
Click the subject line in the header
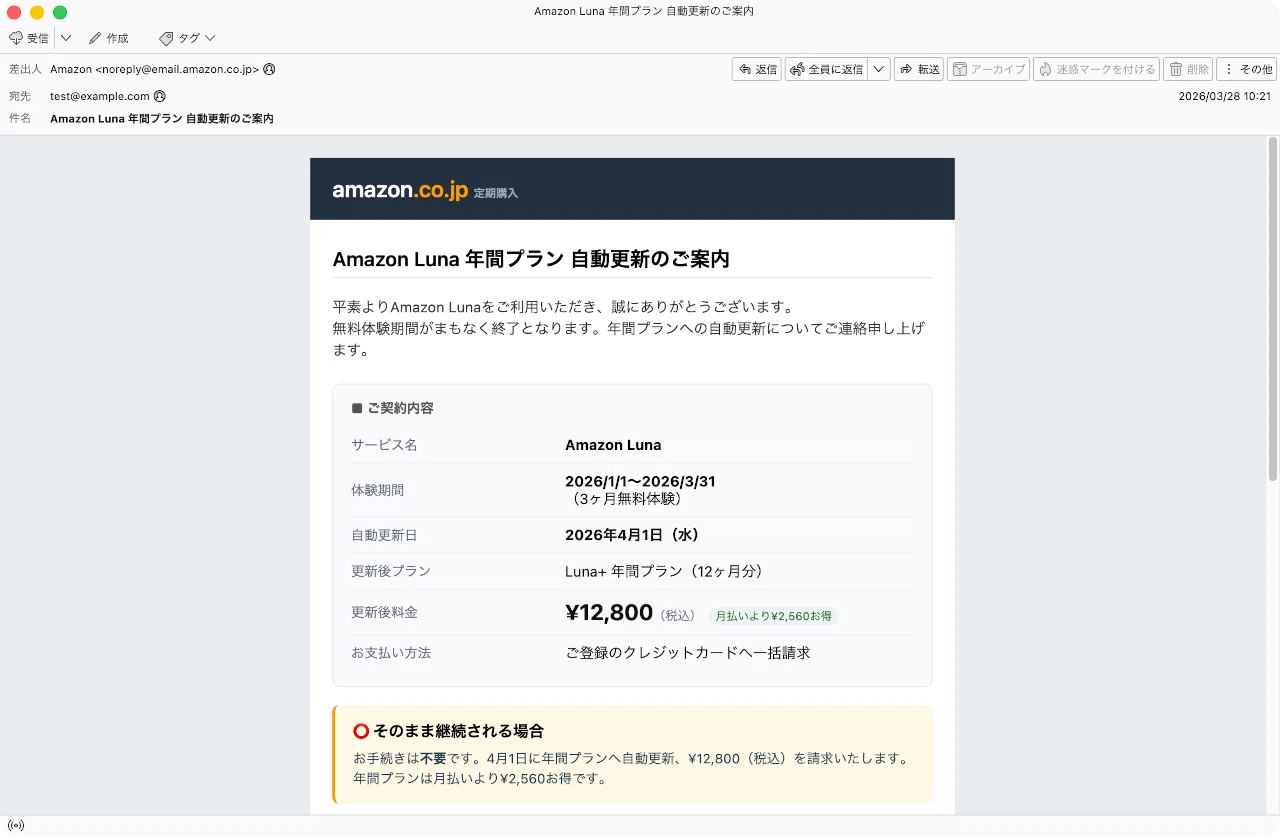pyautogui.click(x=162, y=118)
